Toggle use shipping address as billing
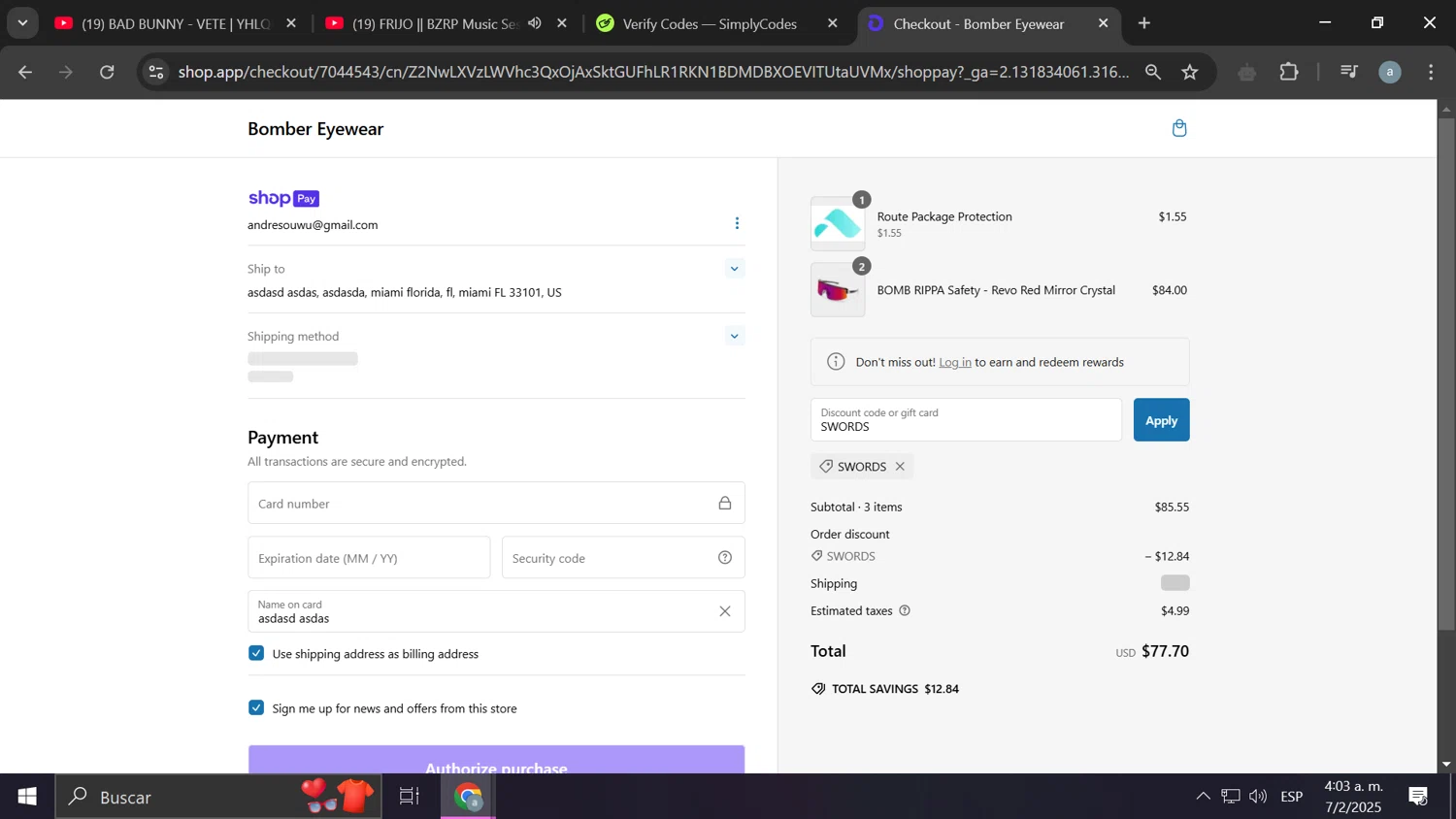 coord(256,653)
